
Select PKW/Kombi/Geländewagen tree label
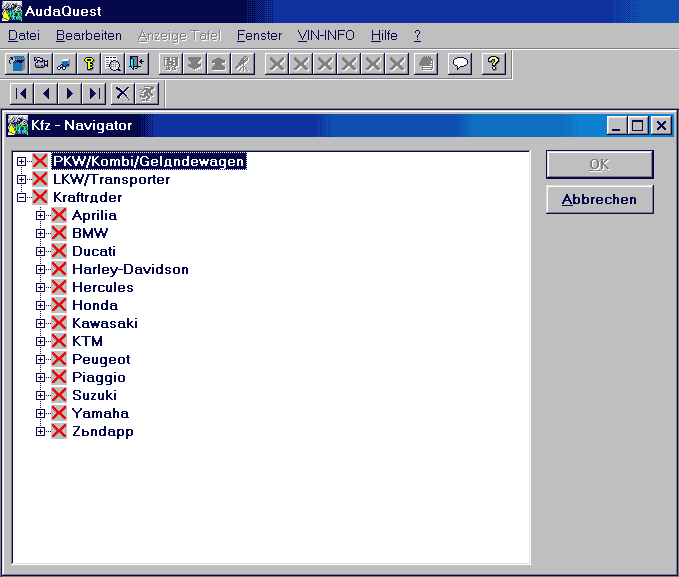(x=149, y=161)
